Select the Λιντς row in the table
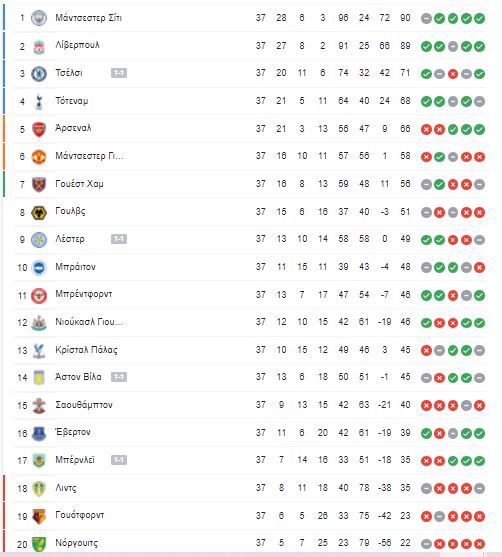Viewport: 502px width, 557px height. tap(250, 488)
